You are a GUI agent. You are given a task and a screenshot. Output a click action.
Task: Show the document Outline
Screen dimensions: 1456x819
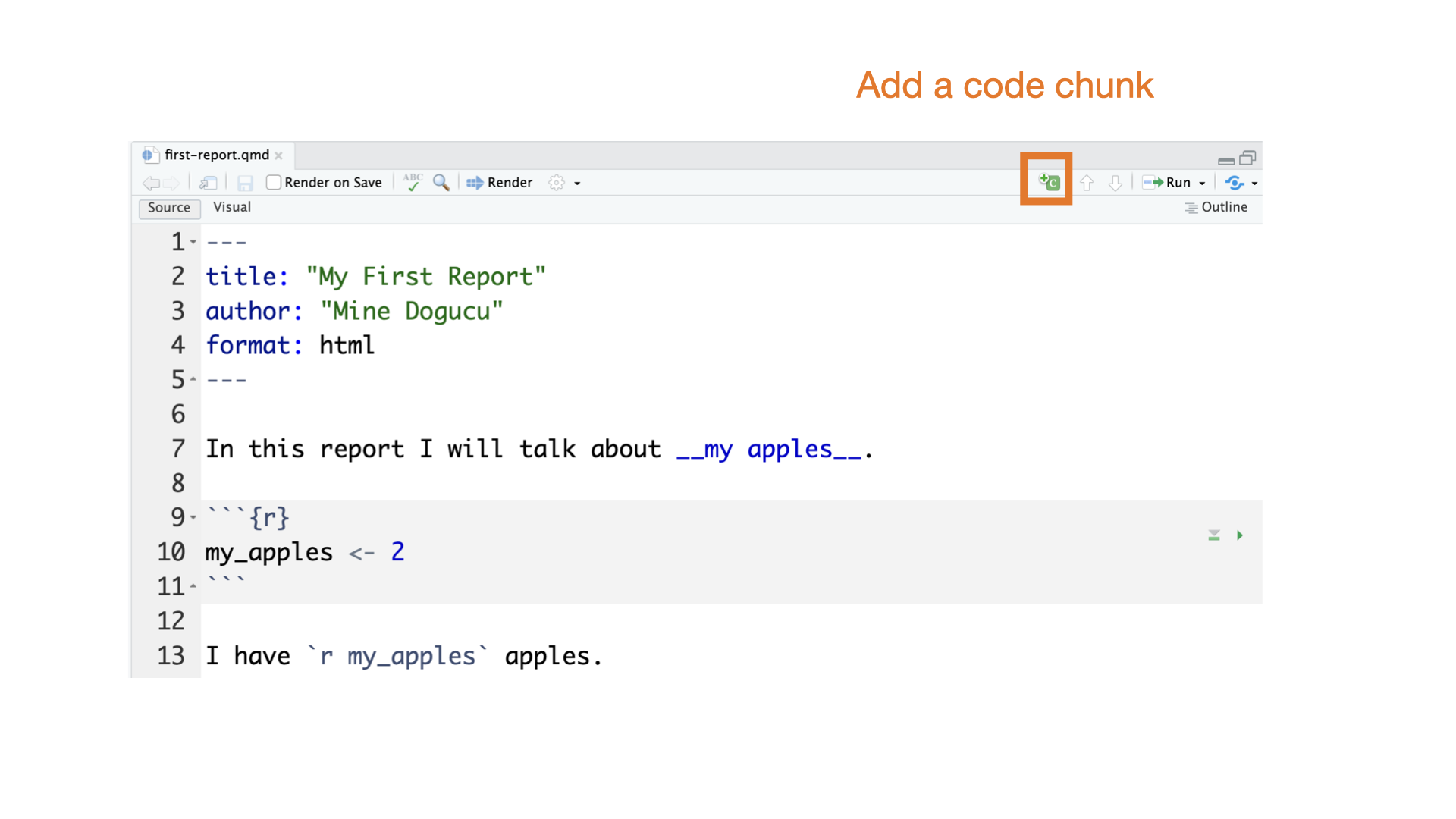click(x=1216, y=207)
